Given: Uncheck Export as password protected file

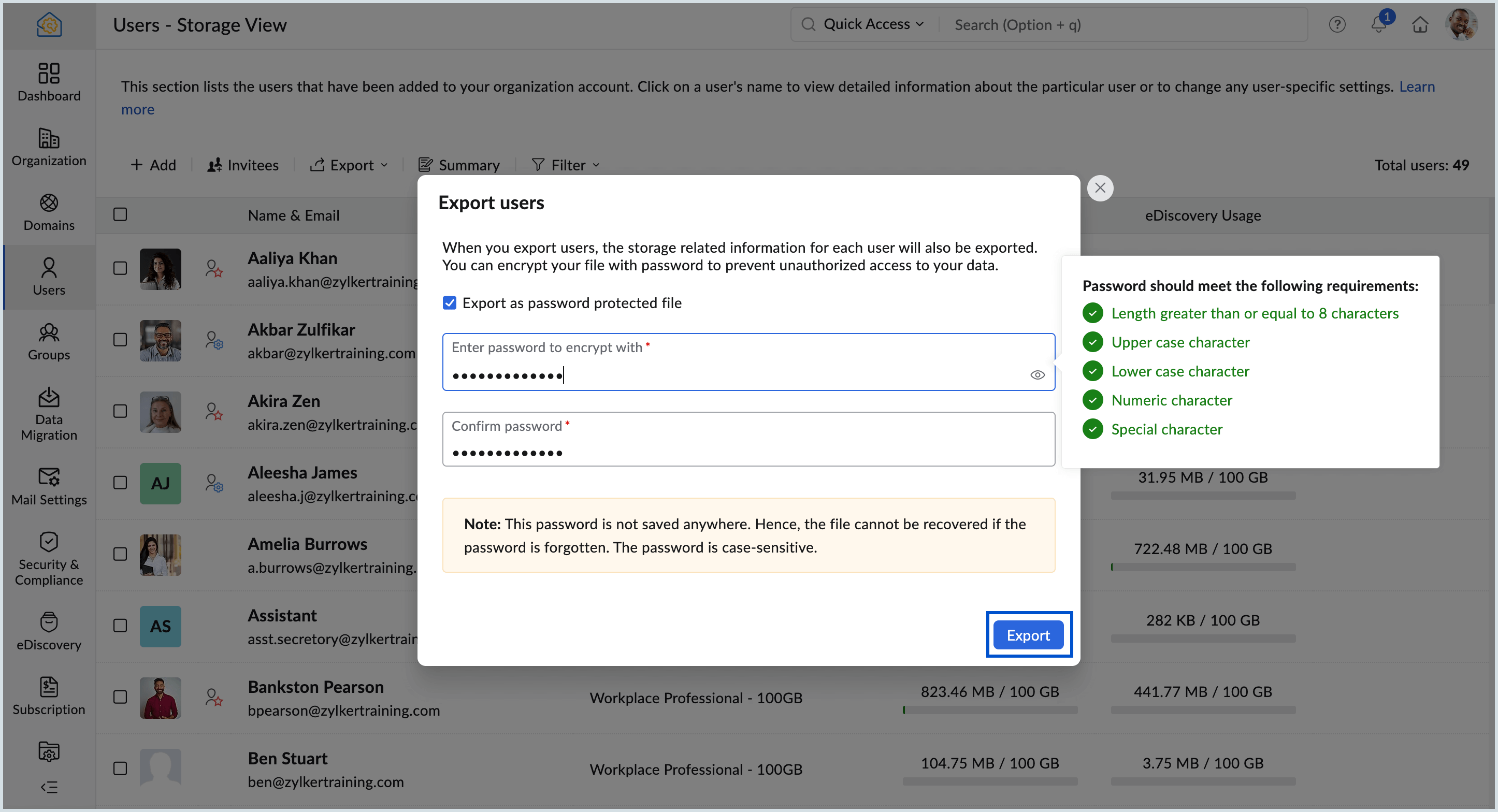Looking at the screenshot, I should click(450, 303).
